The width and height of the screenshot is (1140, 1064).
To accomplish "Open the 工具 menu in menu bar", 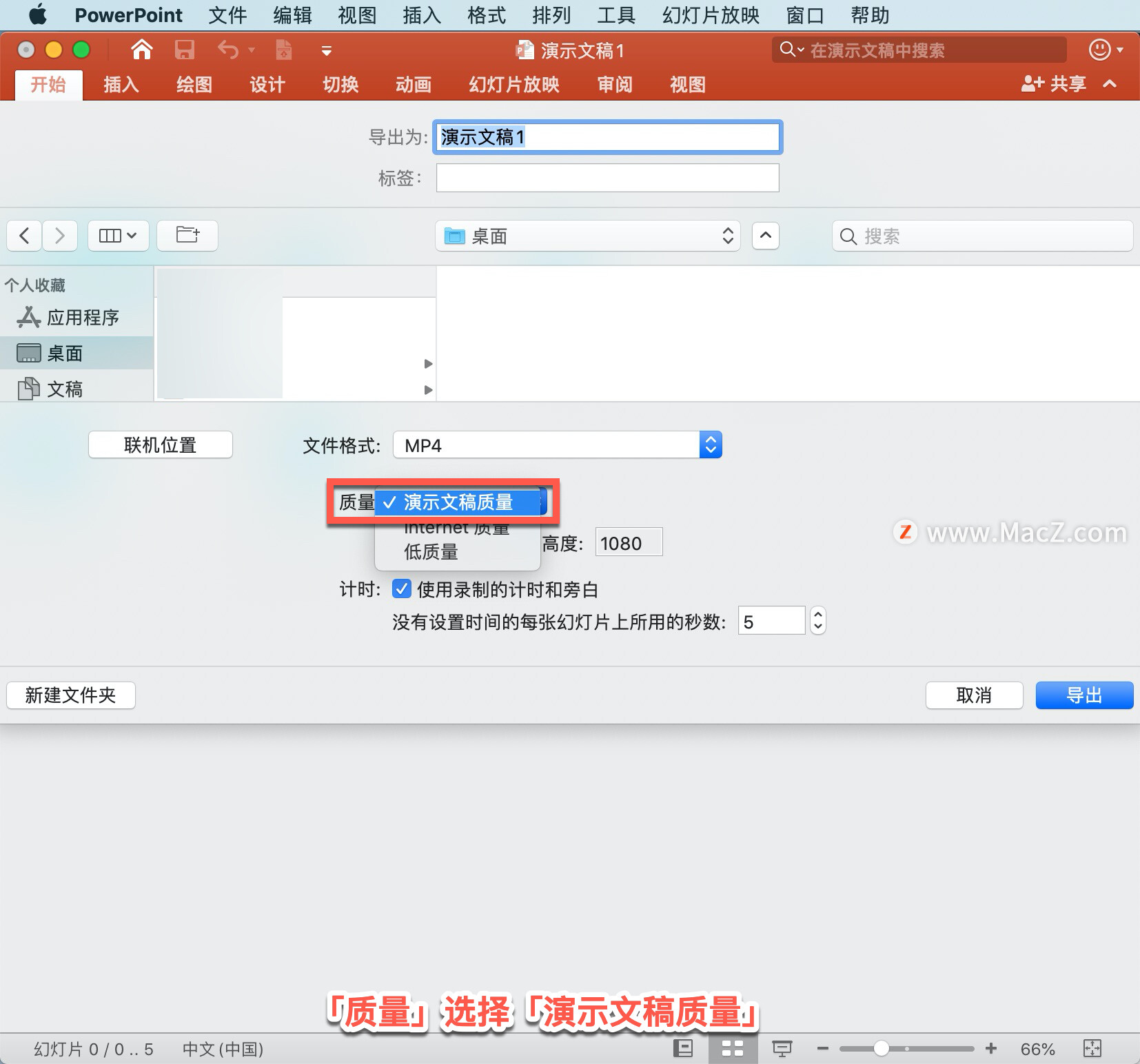I will click(616, 14).
